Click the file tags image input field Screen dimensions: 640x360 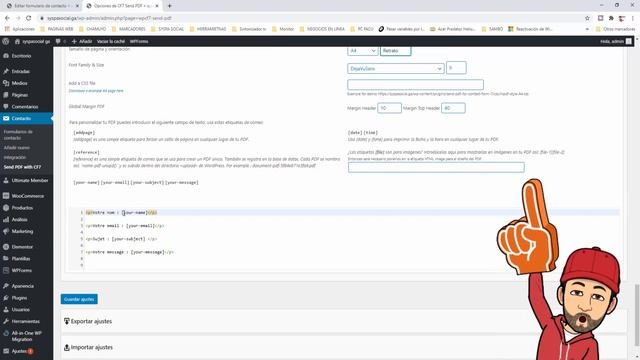pos(436,167)
